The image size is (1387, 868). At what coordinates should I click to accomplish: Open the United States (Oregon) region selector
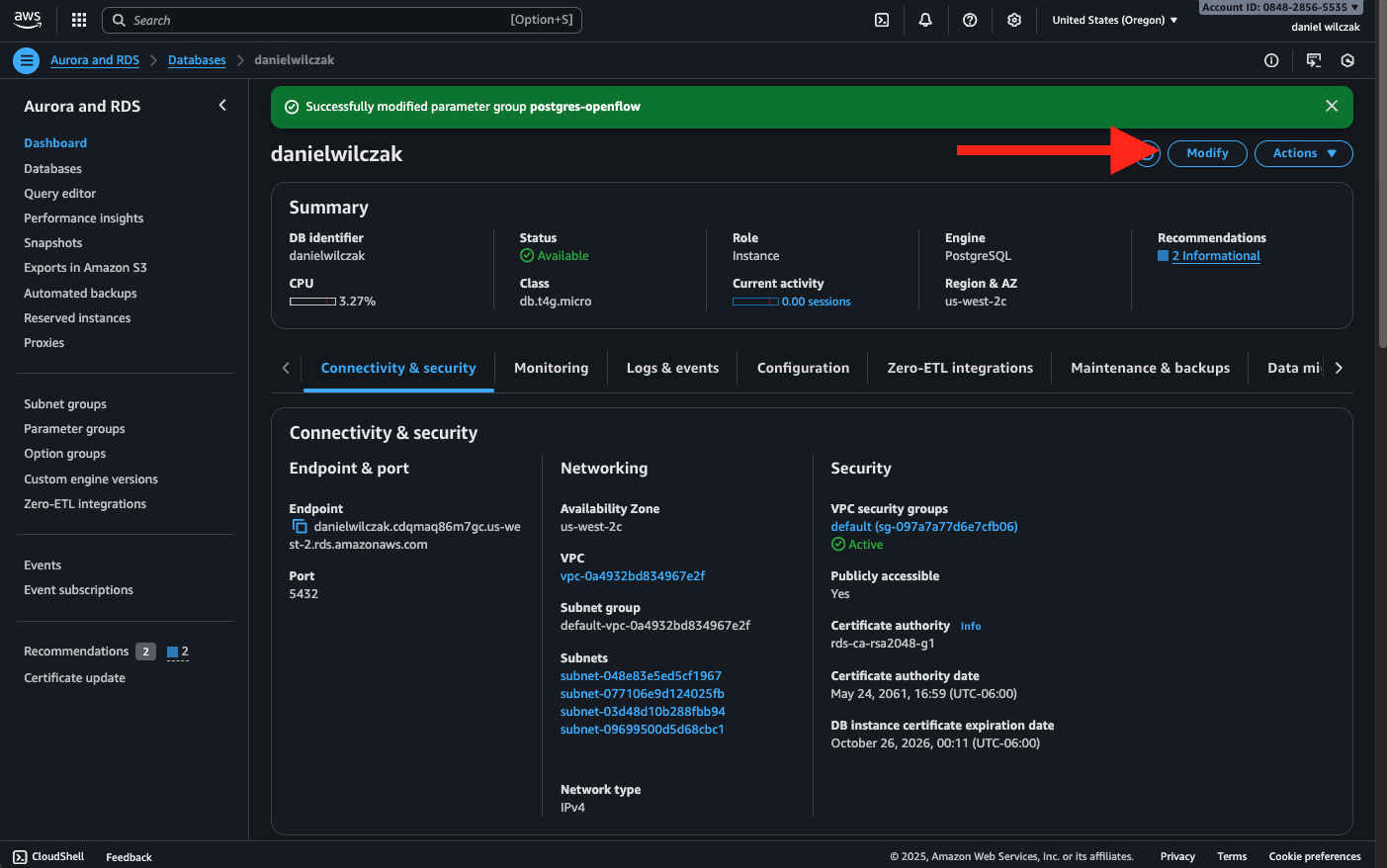click(x=1114, y=20)
